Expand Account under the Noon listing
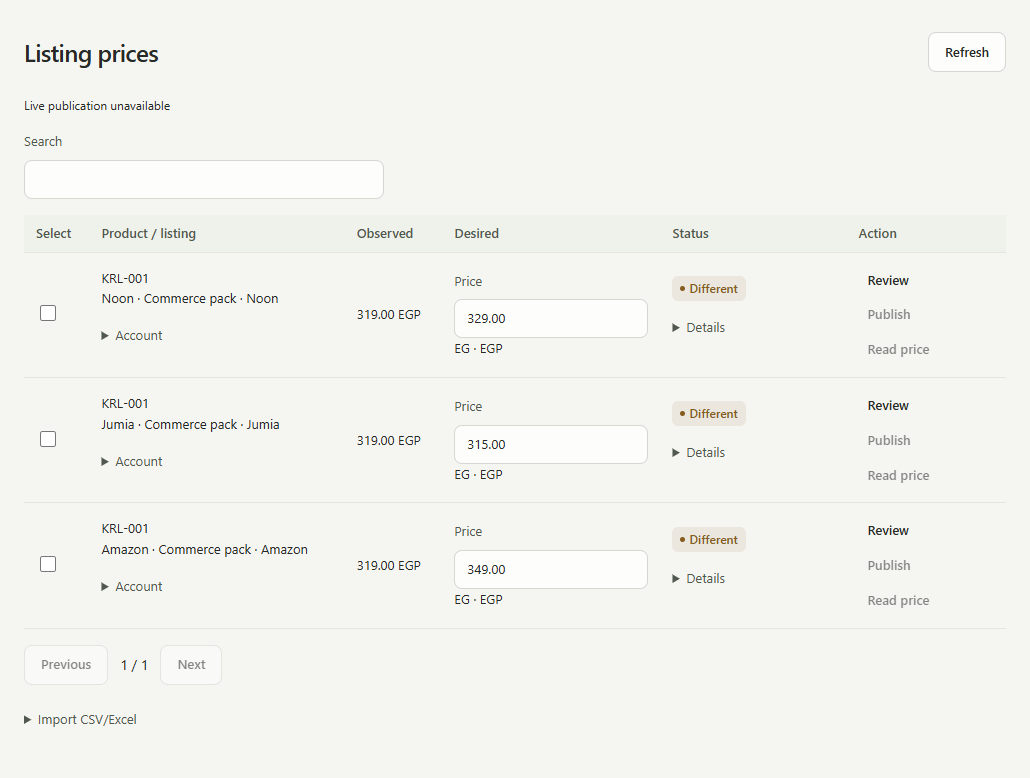The width and height of the screenshot is (1030, 778). click(131, 335)
